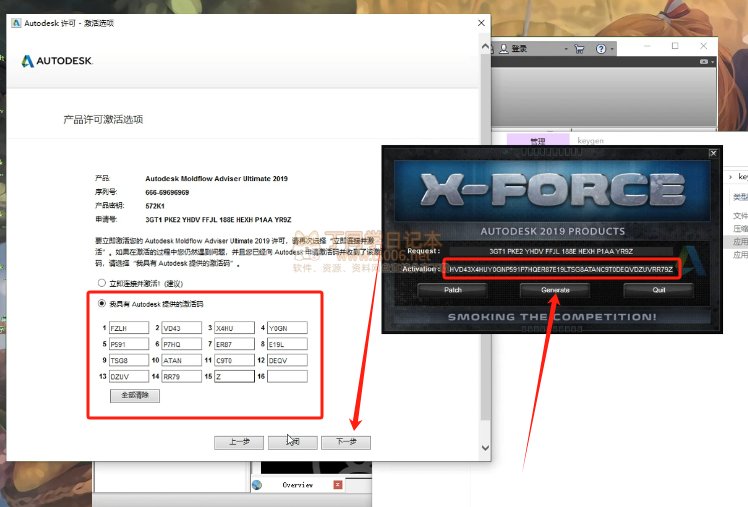Click the 登录 sign-in user icon in the background window
The width and height of the screenshot is (748, 507).
[504, 49]
